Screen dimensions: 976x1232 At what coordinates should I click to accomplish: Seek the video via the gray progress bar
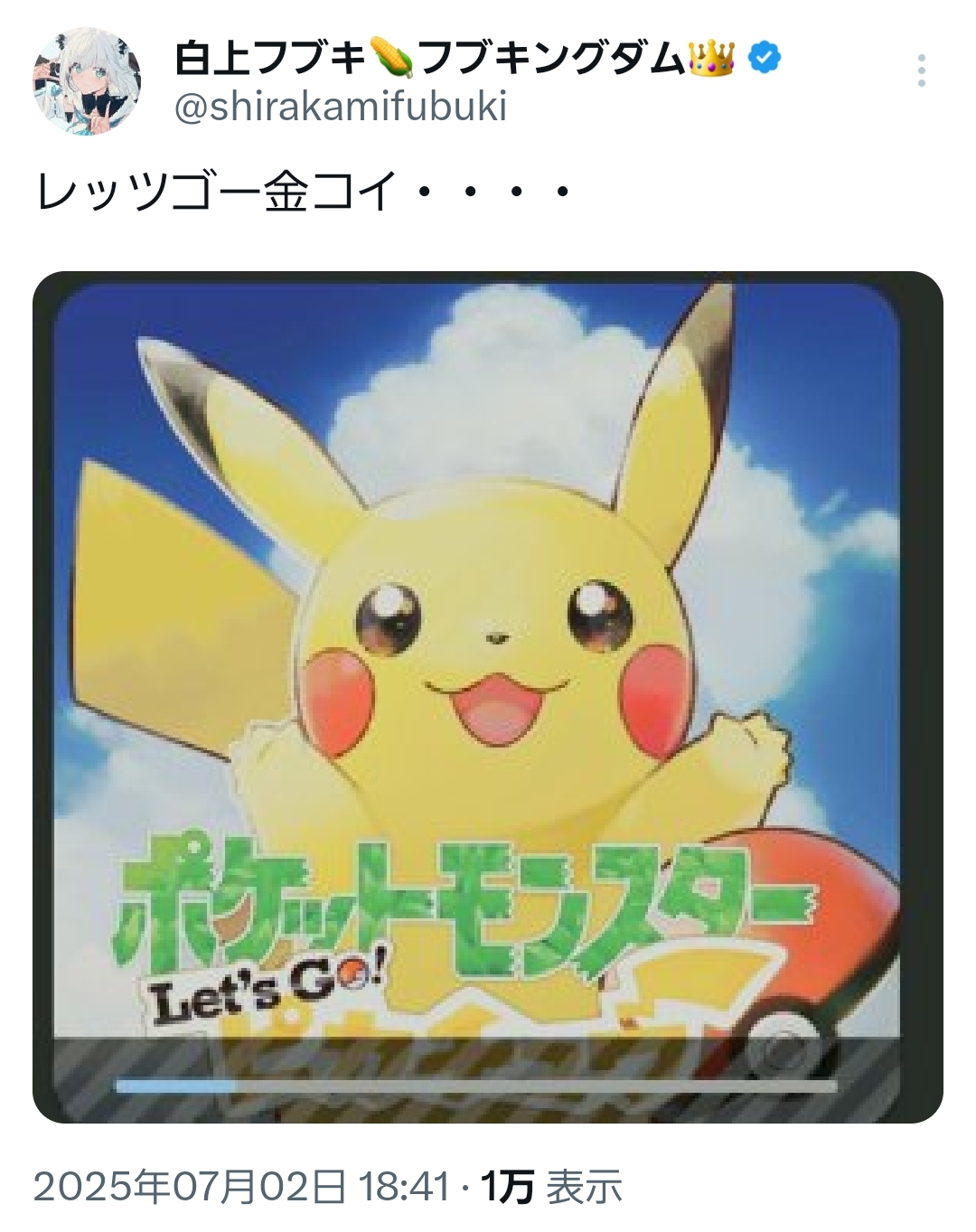click(x=476, y=1086)
